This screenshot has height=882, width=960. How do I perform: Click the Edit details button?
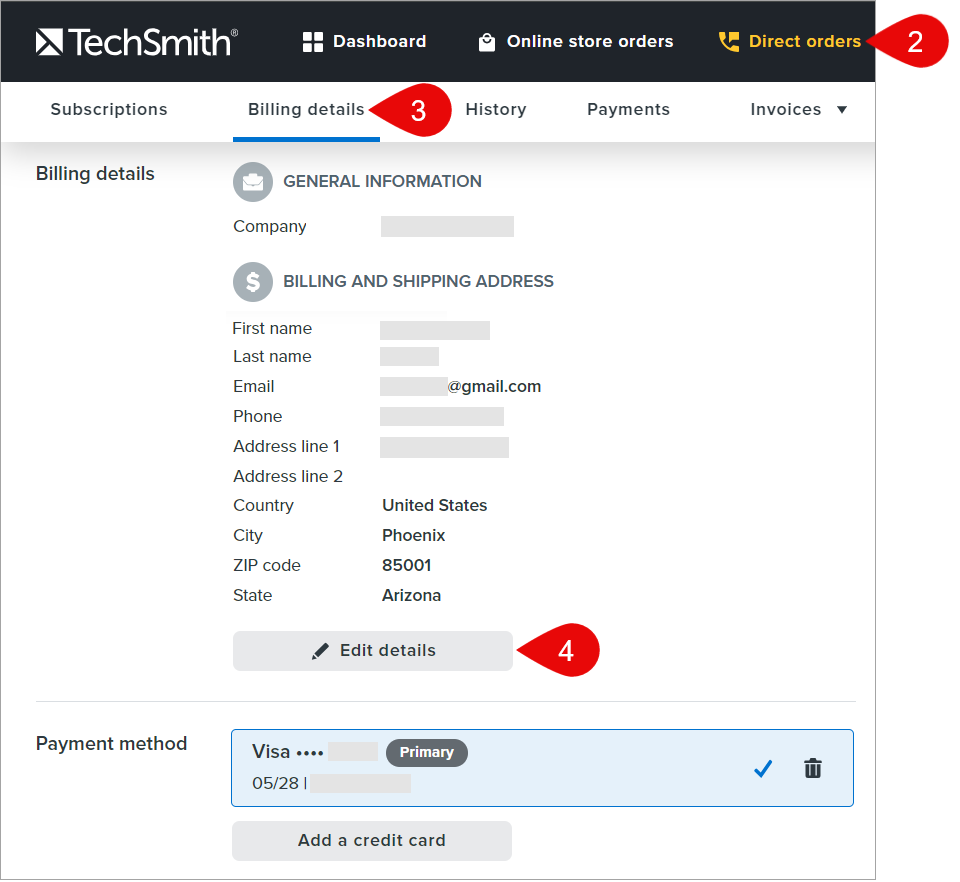click(x=372, y=651)
